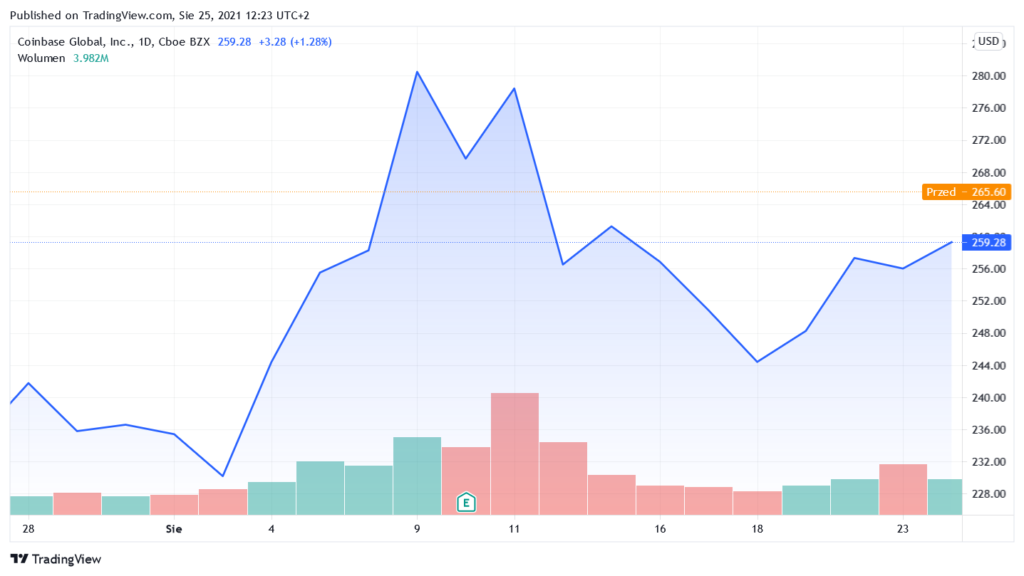Click the 28 date label on time axis

coord(28,529)
